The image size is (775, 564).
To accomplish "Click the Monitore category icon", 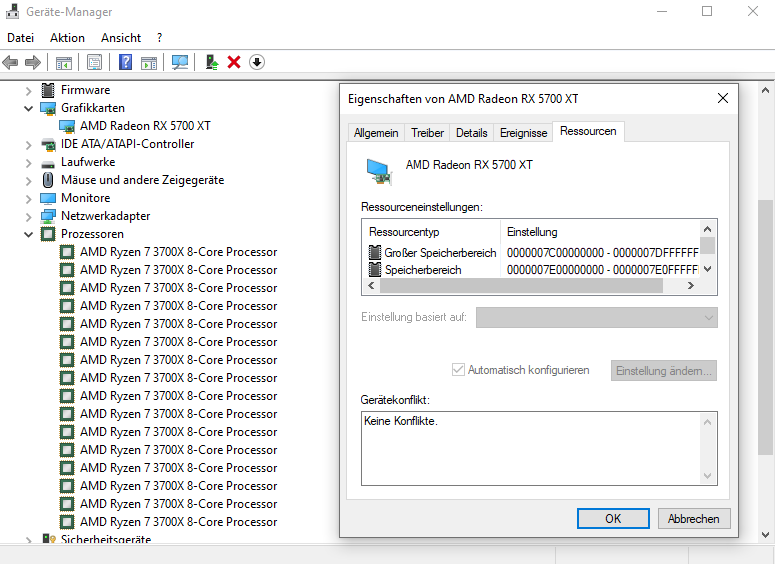I will coord(48,198).
